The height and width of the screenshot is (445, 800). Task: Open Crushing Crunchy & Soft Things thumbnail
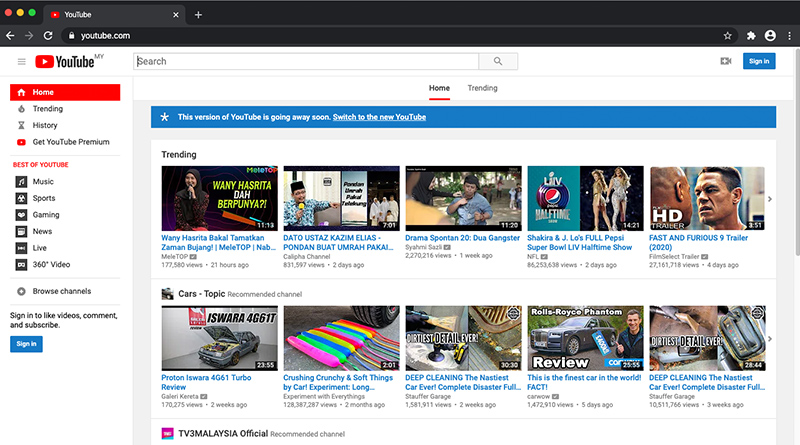[341, 338]
